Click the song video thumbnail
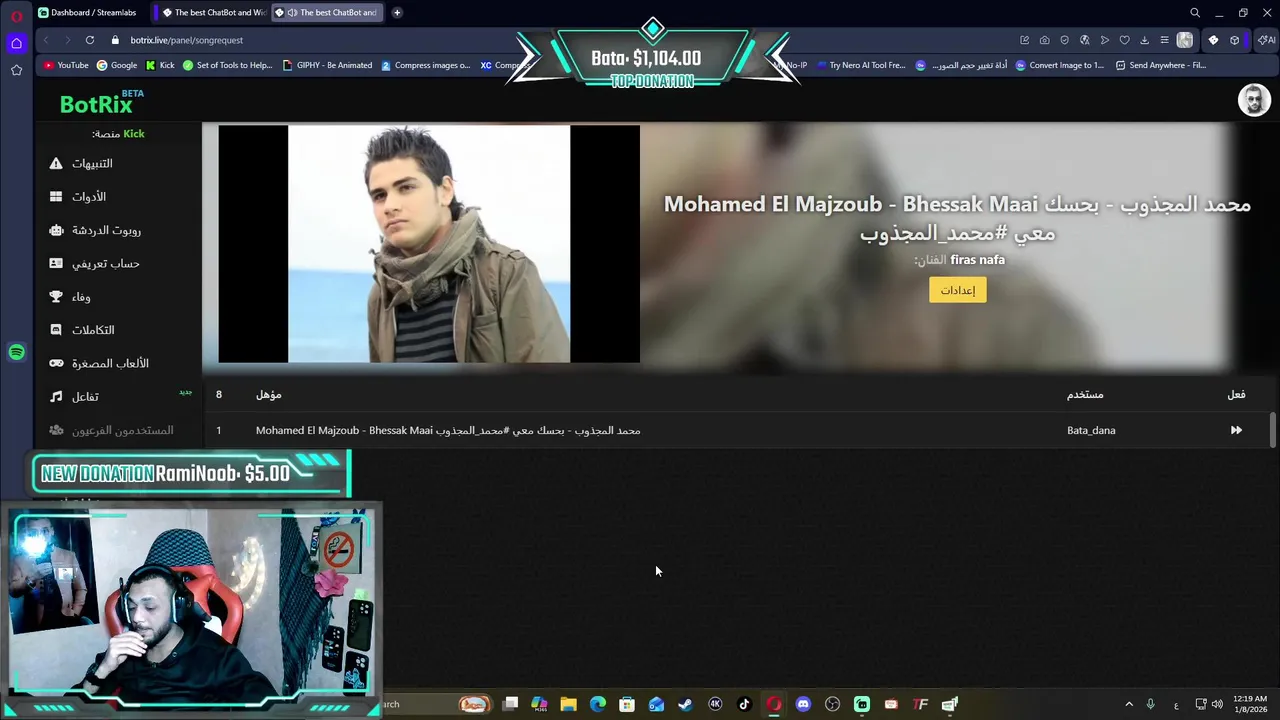1280x720 pixels. coord(429,244)
